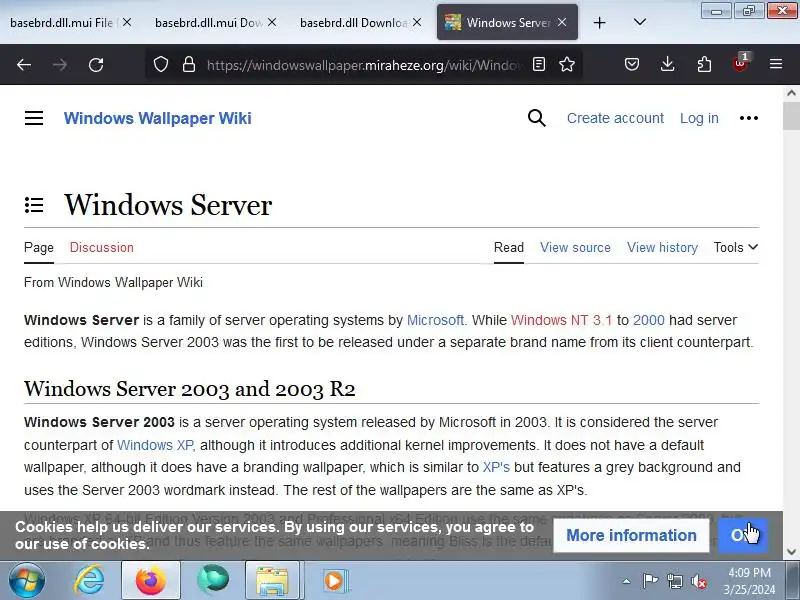Viewport: 800px width, 600px height.
Task: Bookmark this page with the star icon
Action: click(567, 64)
